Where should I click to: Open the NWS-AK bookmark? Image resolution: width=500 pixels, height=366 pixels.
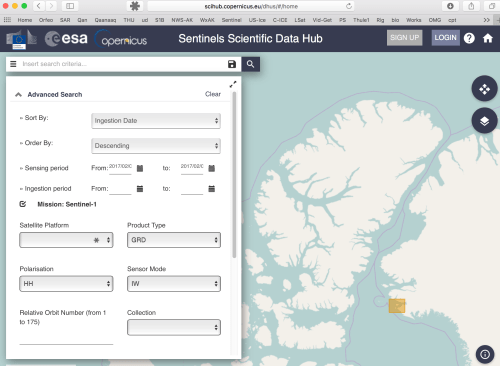pyautogui.click(x=182, y=20)
